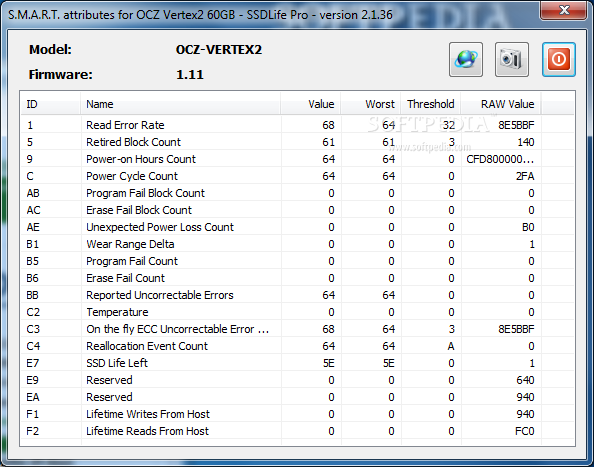The image size is (594, 467).
Task: Click the red power exit button
Action: click(x=559, y=59)
